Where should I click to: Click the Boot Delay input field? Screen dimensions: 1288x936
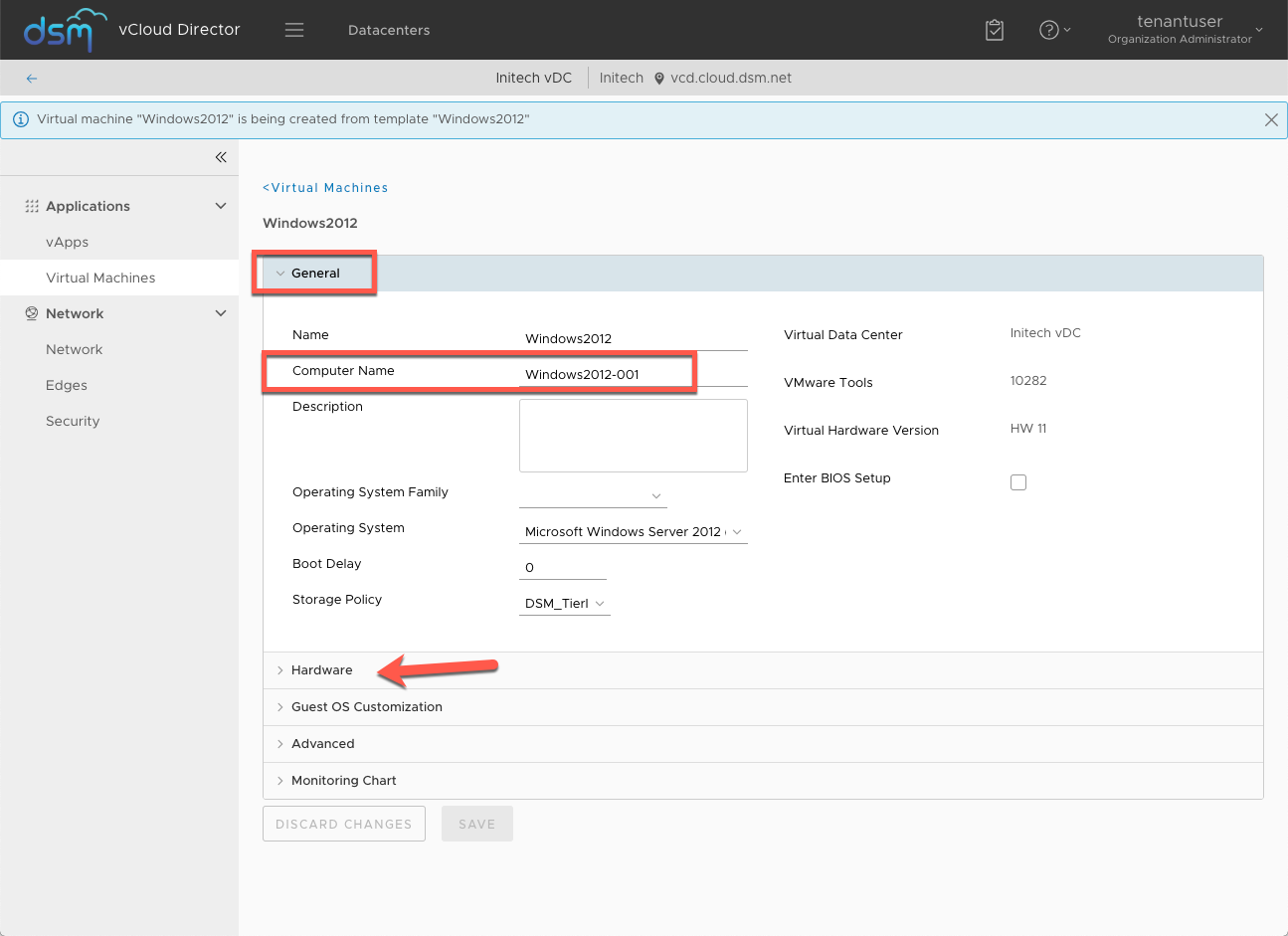tap(563, 568)
